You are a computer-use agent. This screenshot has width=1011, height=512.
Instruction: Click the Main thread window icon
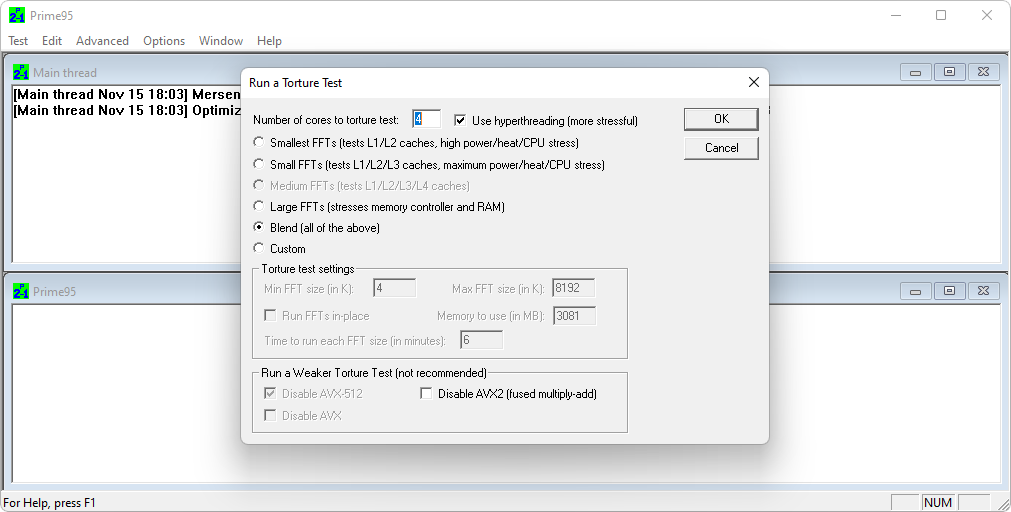point(21,72)
